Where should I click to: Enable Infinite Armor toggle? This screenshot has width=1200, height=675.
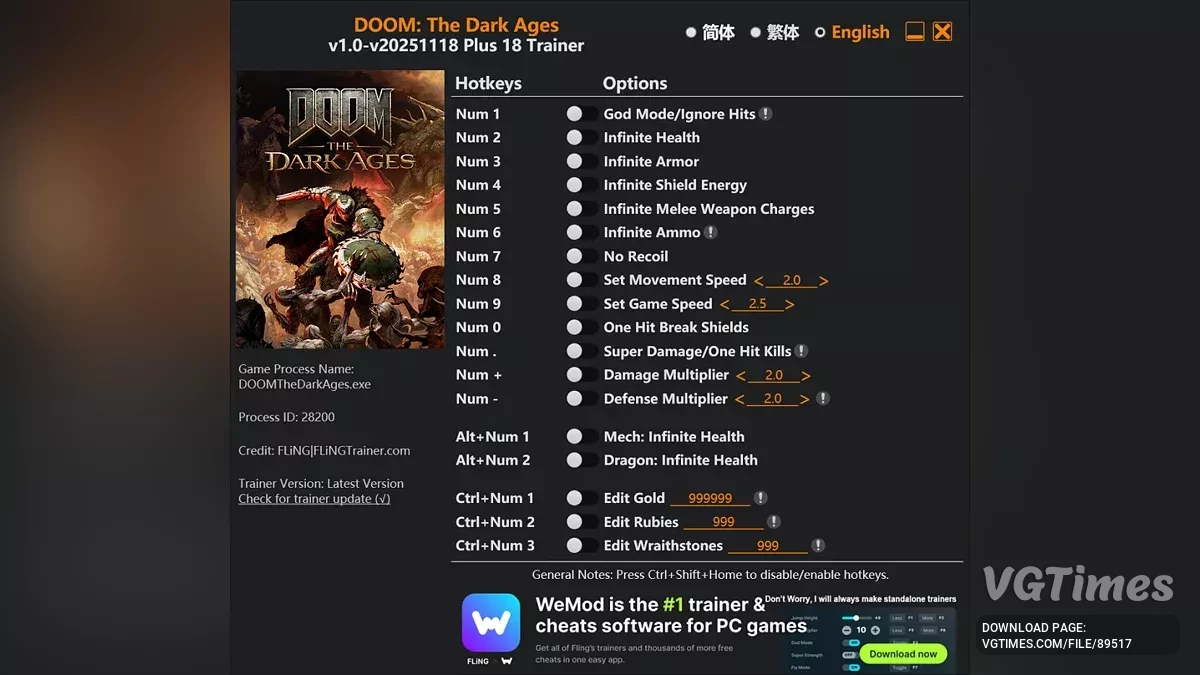581,161
